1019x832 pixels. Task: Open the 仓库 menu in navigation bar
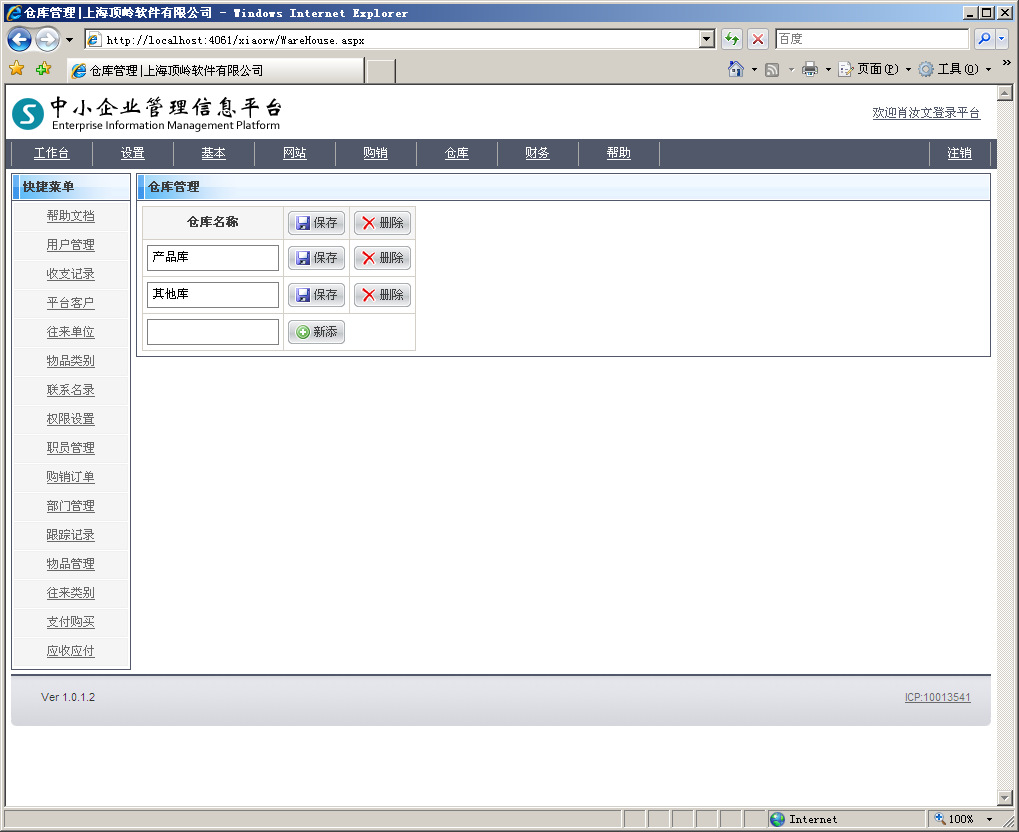click(x=457, y=153)
